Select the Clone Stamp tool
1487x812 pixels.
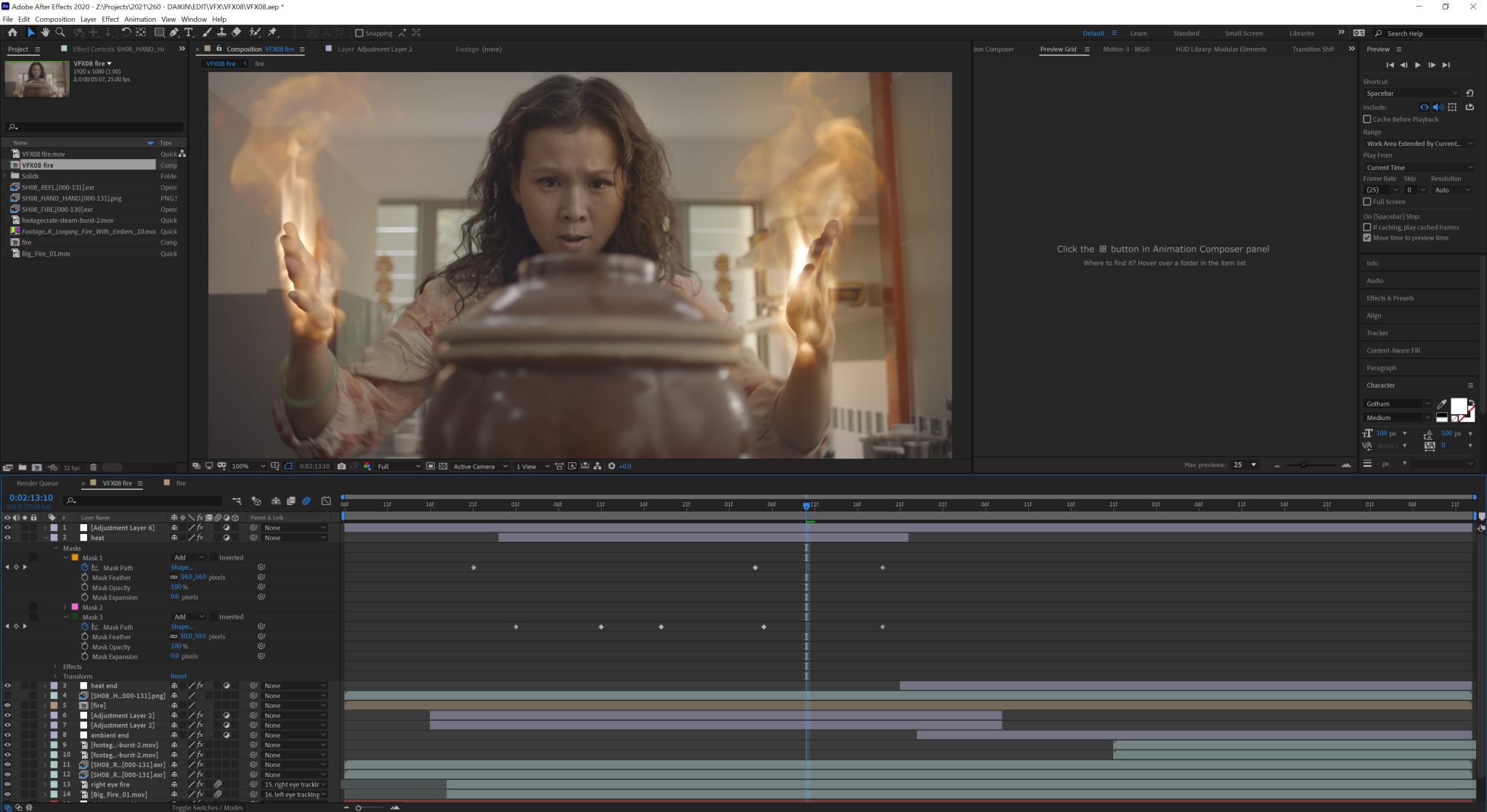click(221, 33)
